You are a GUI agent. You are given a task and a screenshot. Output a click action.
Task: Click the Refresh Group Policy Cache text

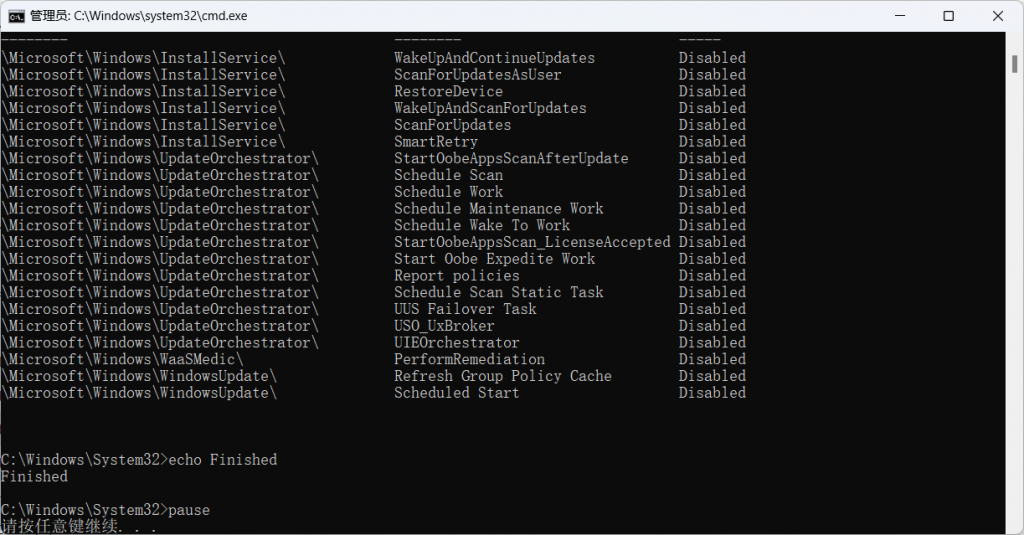(503, 376)
